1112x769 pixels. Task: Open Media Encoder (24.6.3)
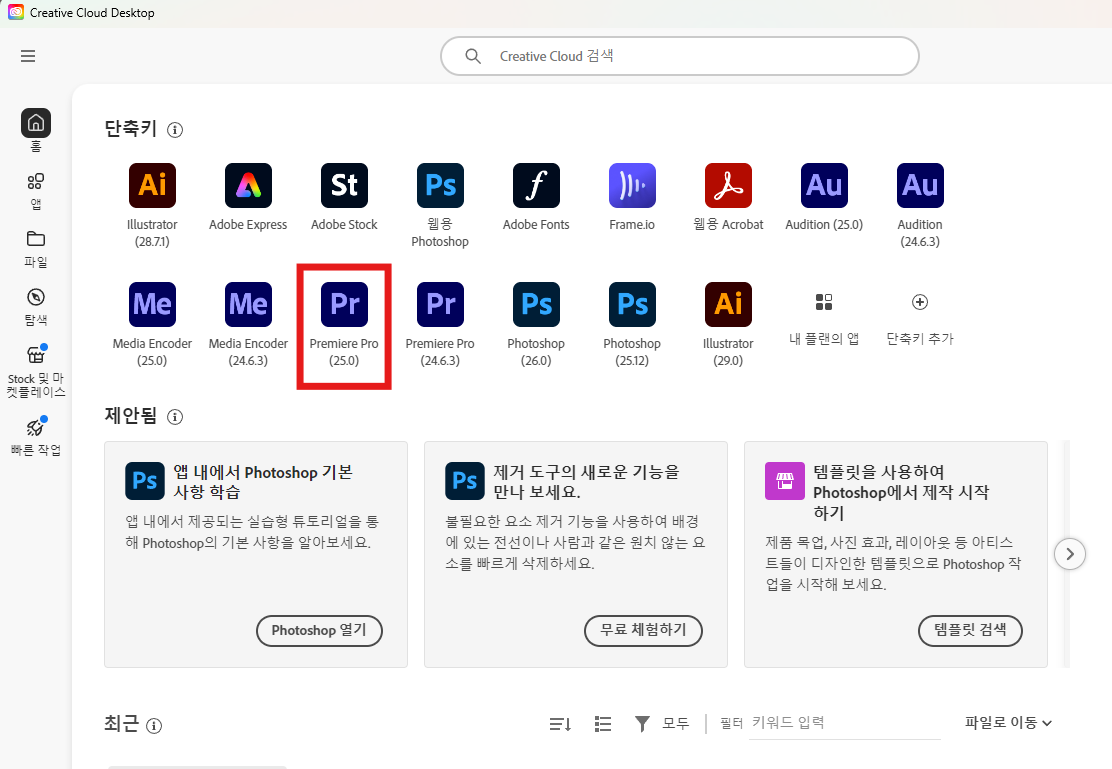248,304
